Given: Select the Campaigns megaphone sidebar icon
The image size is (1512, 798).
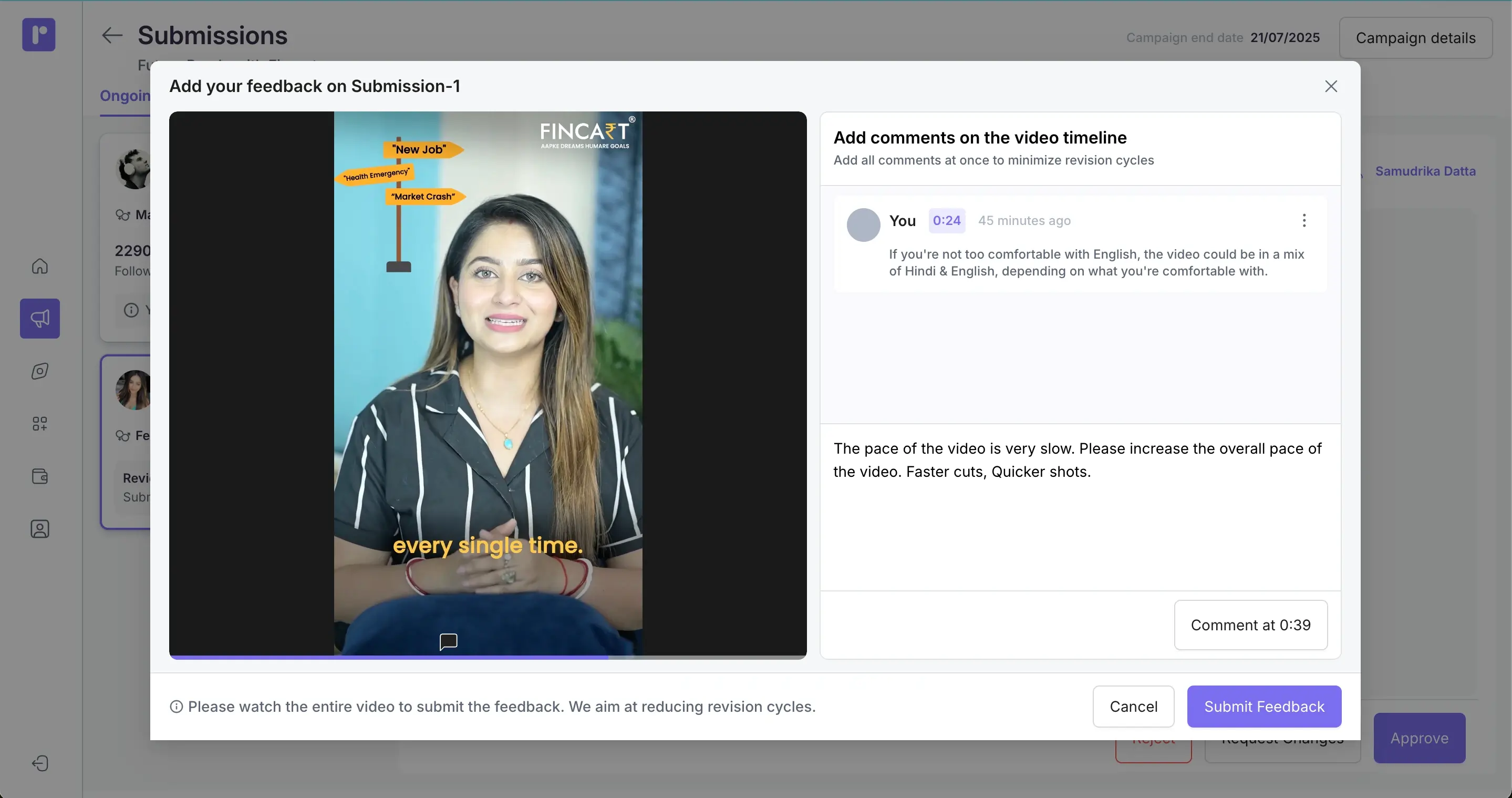Looking at the screenshot, I should pyautogui.click(x=39, y=318).
